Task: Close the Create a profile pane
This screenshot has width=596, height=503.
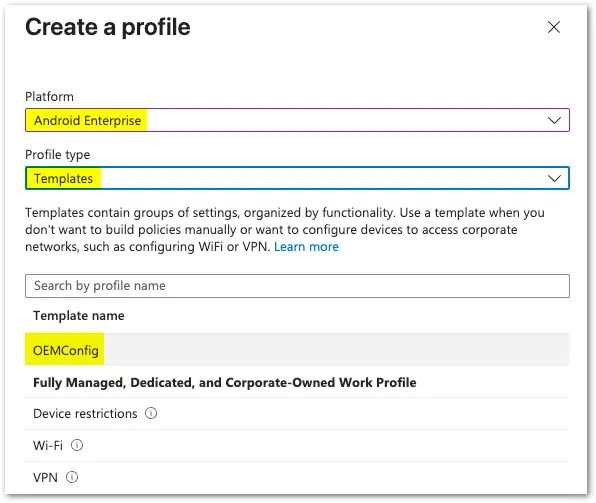Action: pos(554,27)
